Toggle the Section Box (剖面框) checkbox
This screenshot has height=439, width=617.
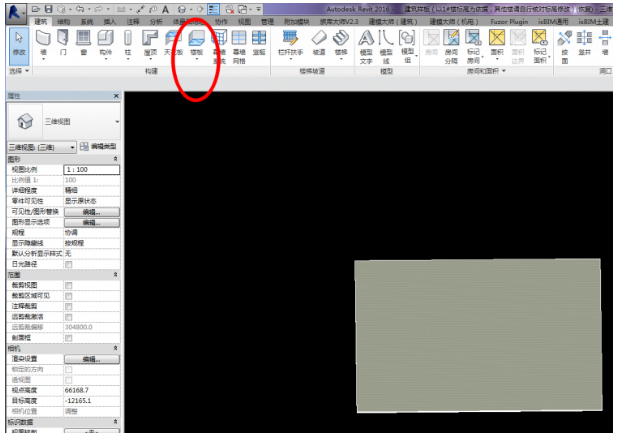69,338
